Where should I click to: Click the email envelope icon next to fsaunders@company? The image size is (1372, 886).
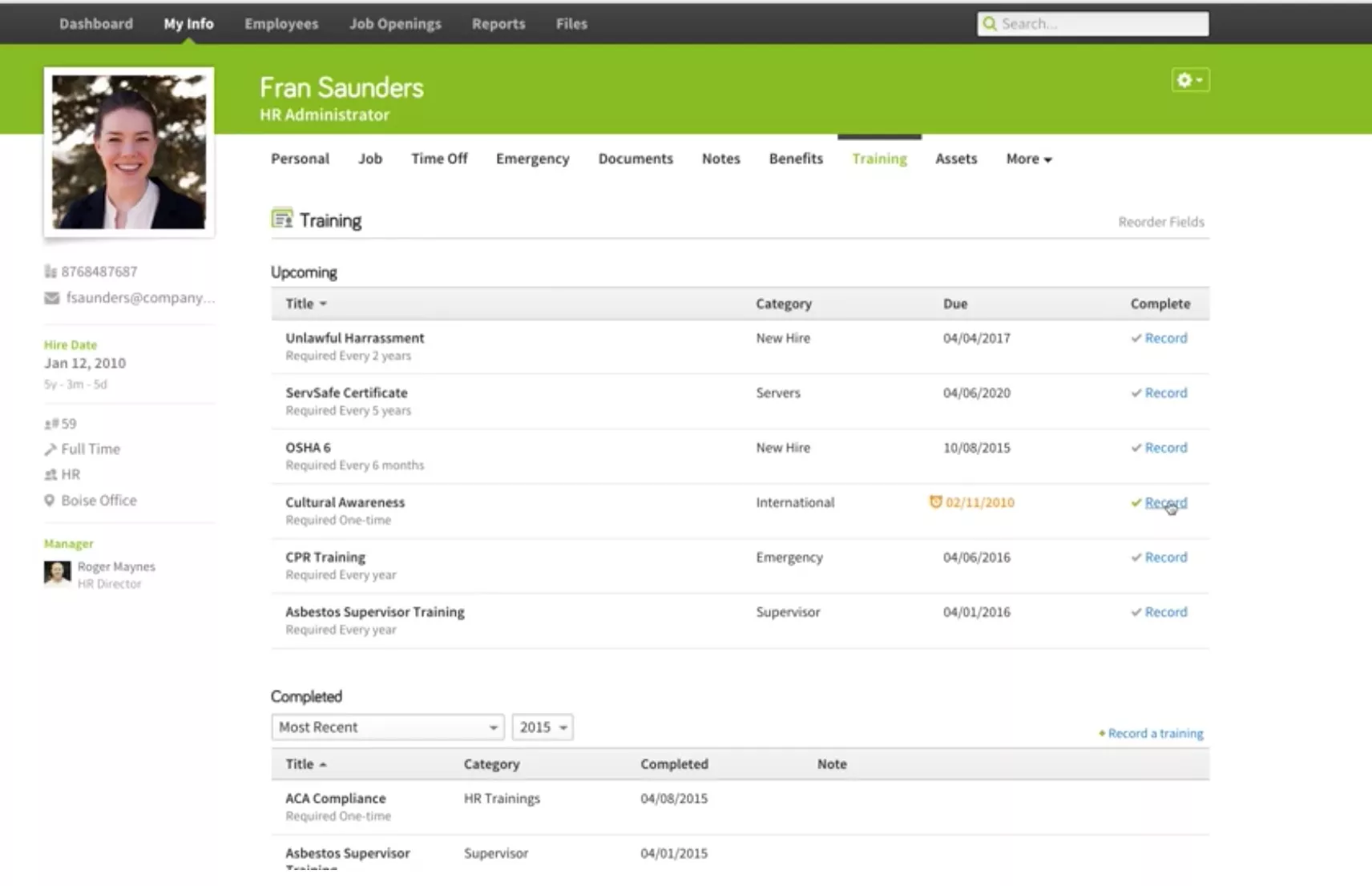click(50, 297)
